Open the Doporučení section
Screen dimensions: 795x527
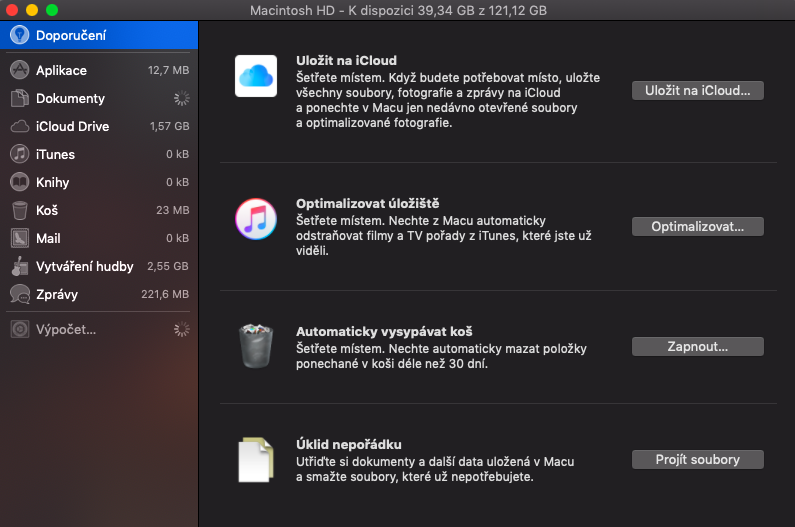point(99,35)
